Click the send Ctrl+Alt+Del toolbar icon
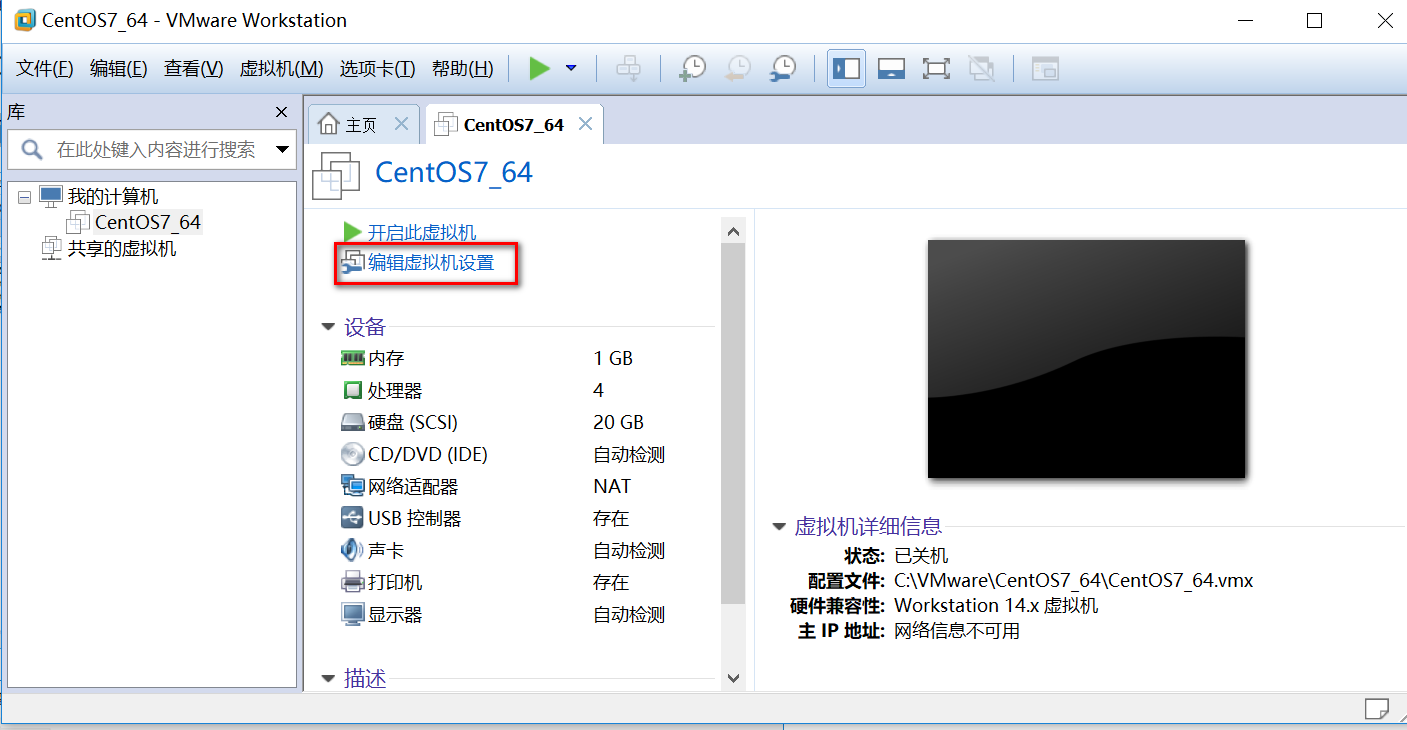The width and height of the screenshot is (1407, 730). [x=628, y=68]
